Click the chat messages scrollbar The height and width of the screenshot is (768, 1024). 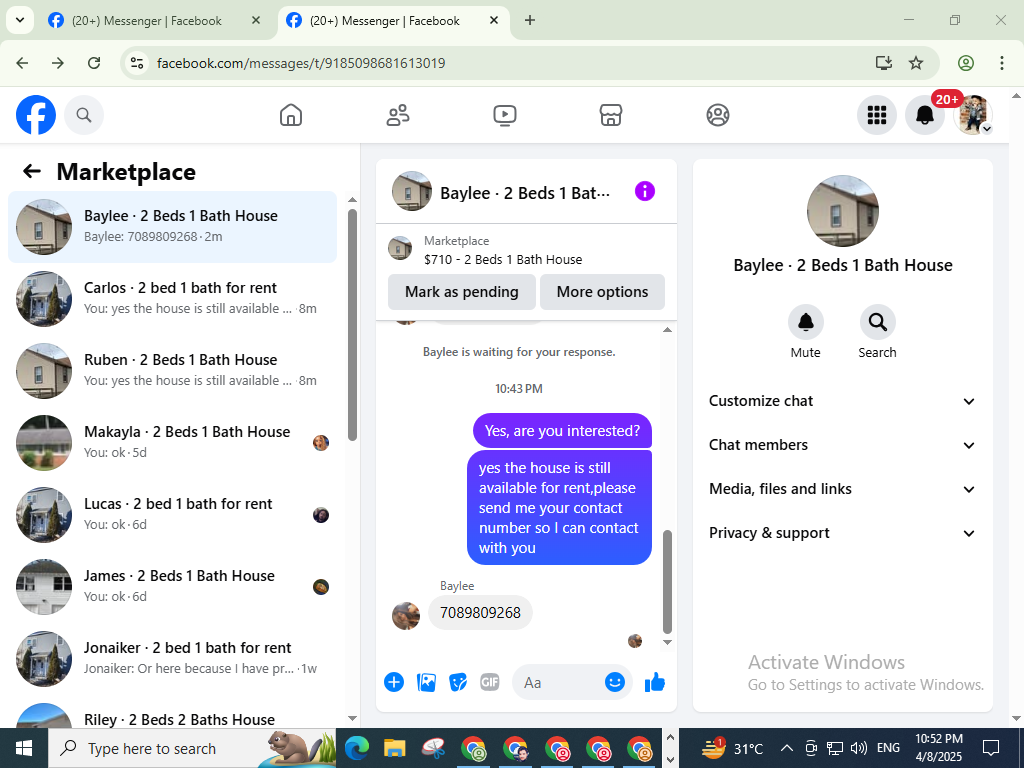point(667,582)
